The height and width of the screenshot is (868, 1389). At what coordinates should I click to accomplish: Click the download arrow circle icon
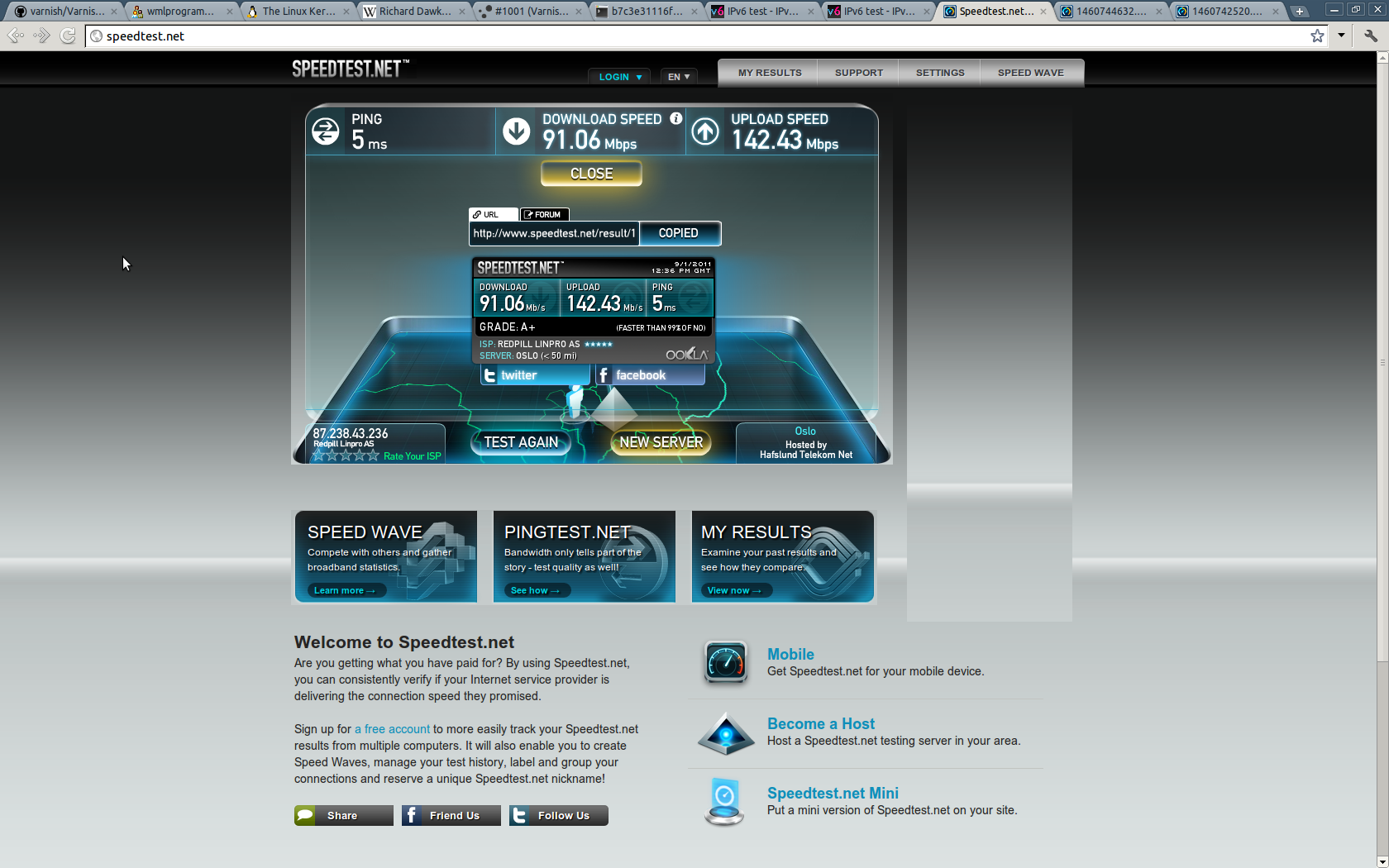(517, 131)
